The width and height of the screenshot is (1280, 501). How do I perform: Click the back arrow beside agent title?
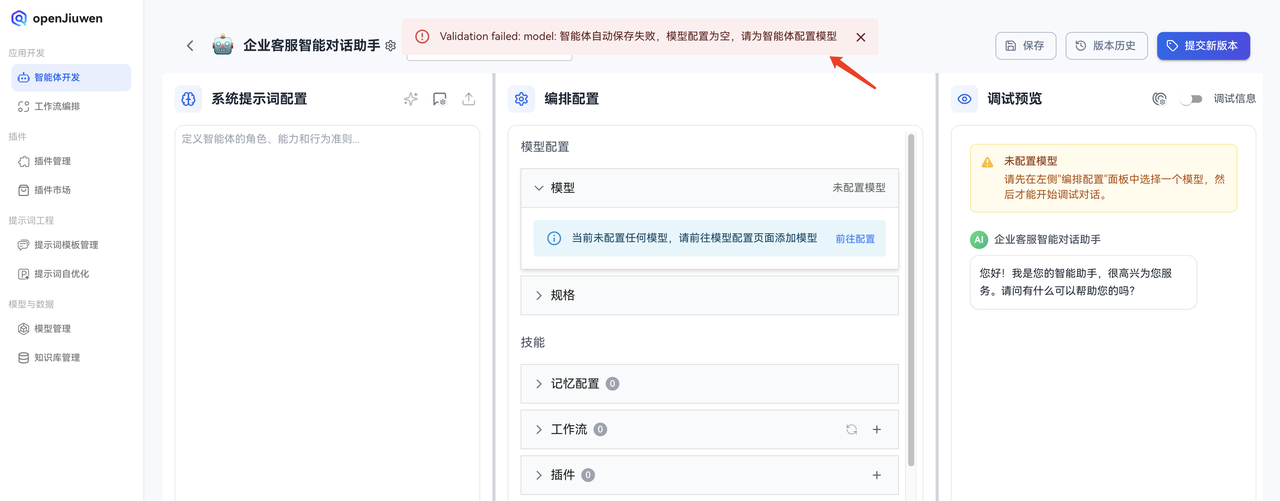point(190,45)
